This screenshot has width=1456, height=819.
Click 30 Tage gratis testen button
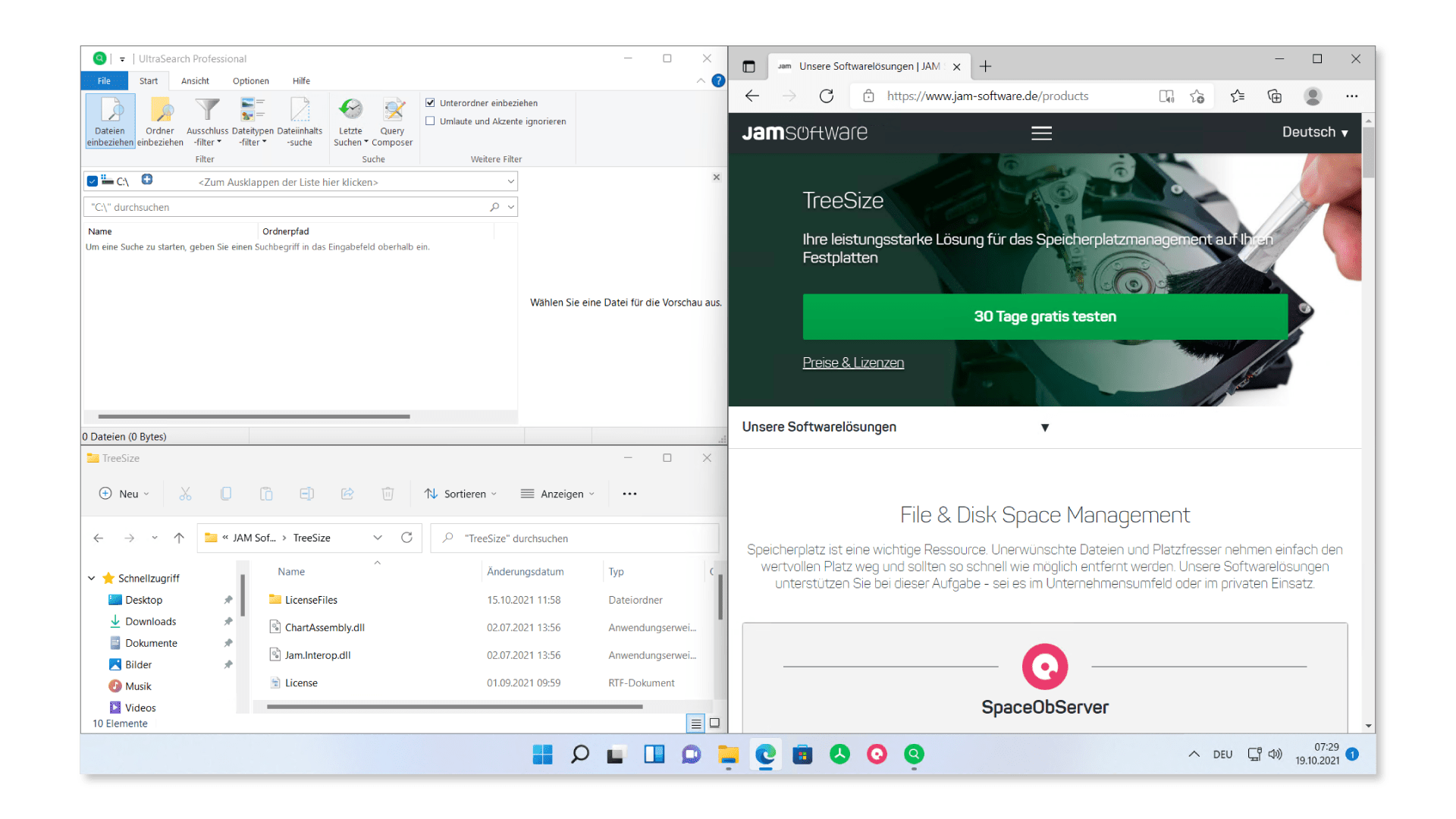(x=1045, y=316)
